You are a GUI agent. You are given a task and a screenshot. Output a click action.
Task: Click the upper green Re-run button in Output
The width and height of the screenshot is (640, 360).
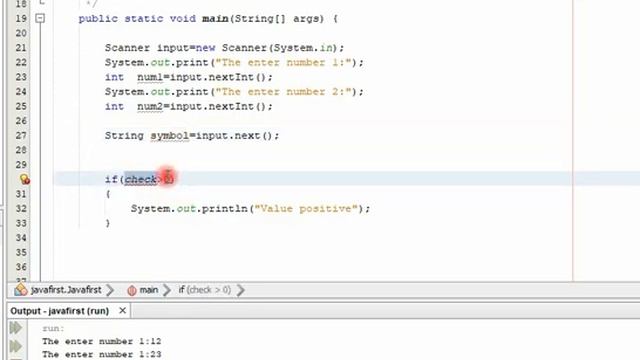(16, 327)
